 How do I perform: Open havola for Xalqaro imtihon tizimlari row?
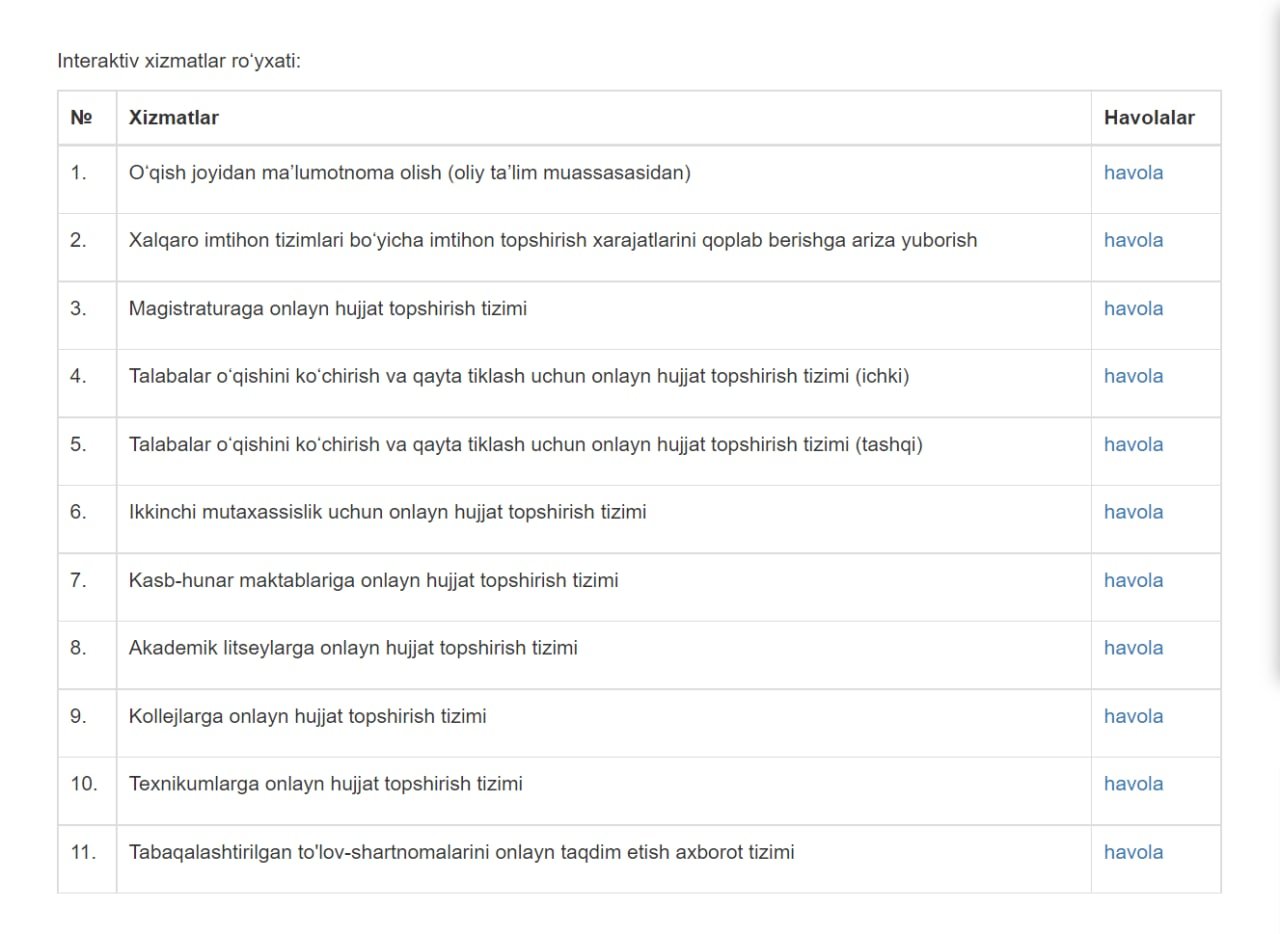(1133, 240)
